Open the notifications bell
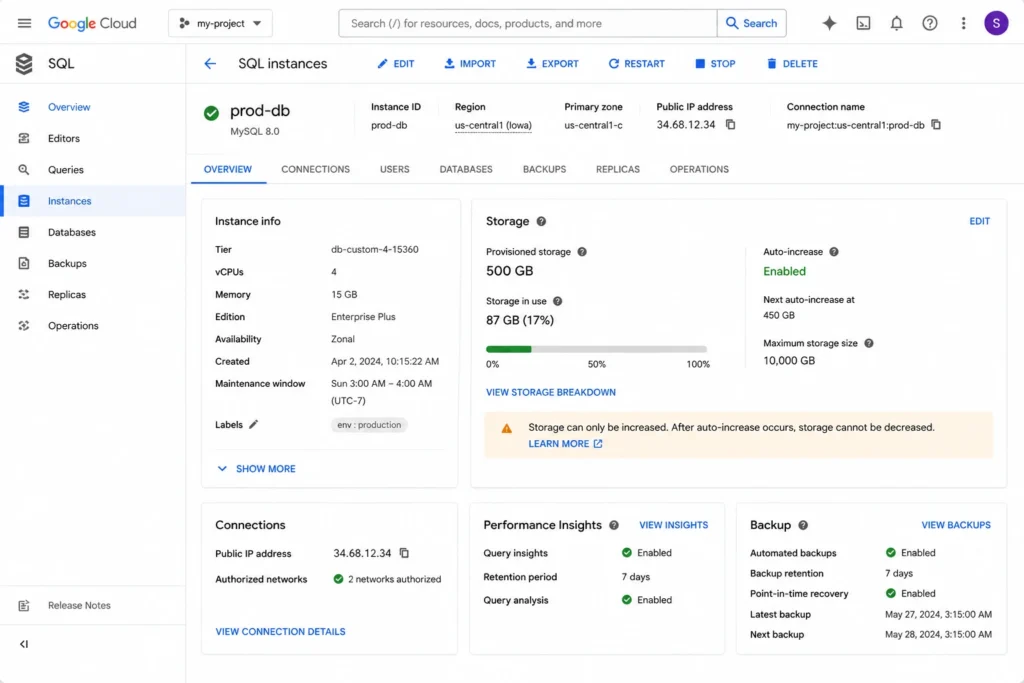 (x=896, y=24)
